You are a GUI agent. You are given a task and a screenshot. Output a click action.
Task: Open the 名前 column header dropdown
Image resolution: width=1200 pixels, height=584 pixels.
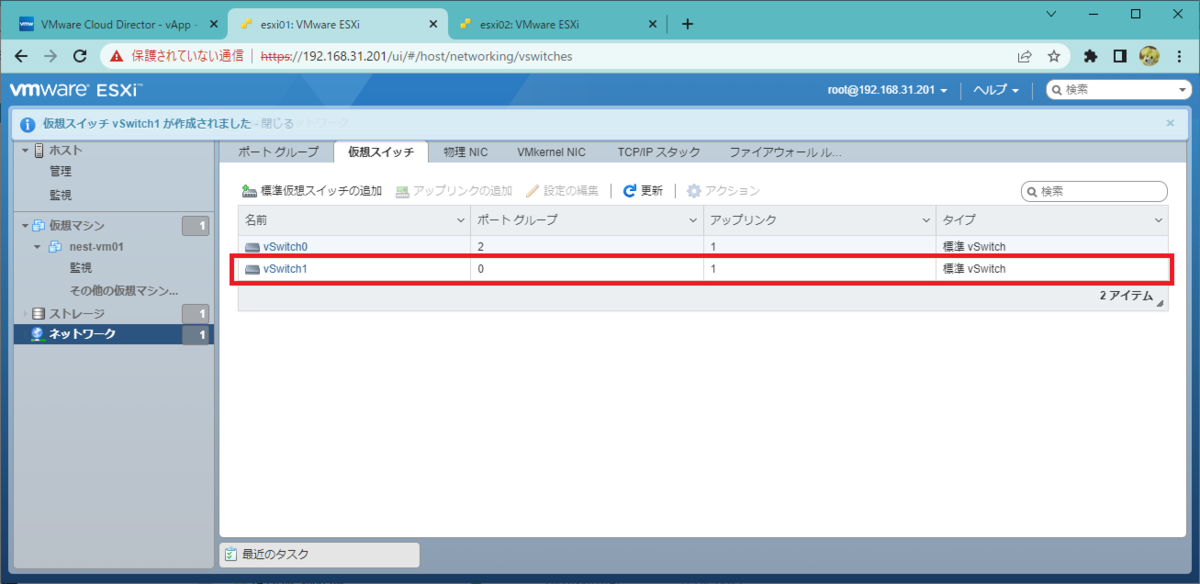click(461, 220)
